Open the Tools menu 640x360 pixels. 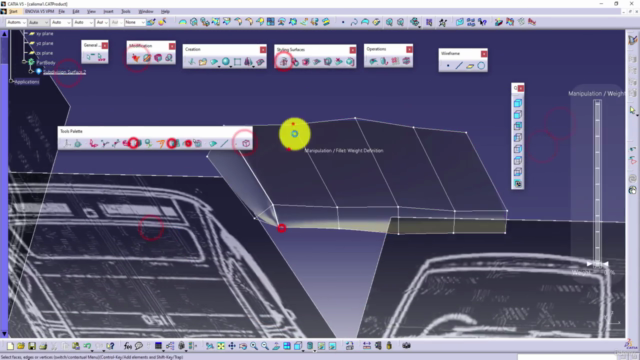coord(126,11)
